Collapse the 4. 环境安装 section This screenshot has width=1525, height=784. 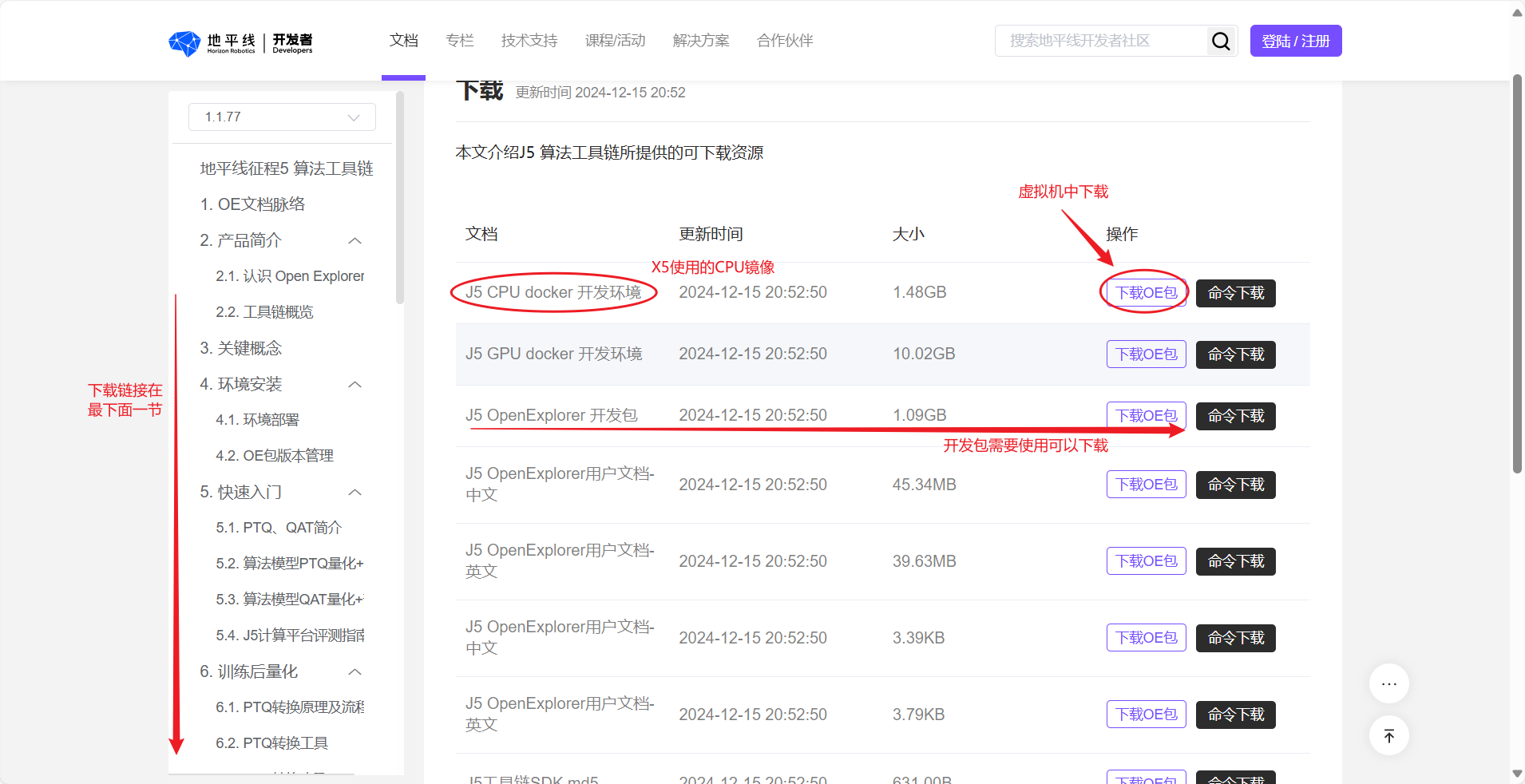point(355,384)
